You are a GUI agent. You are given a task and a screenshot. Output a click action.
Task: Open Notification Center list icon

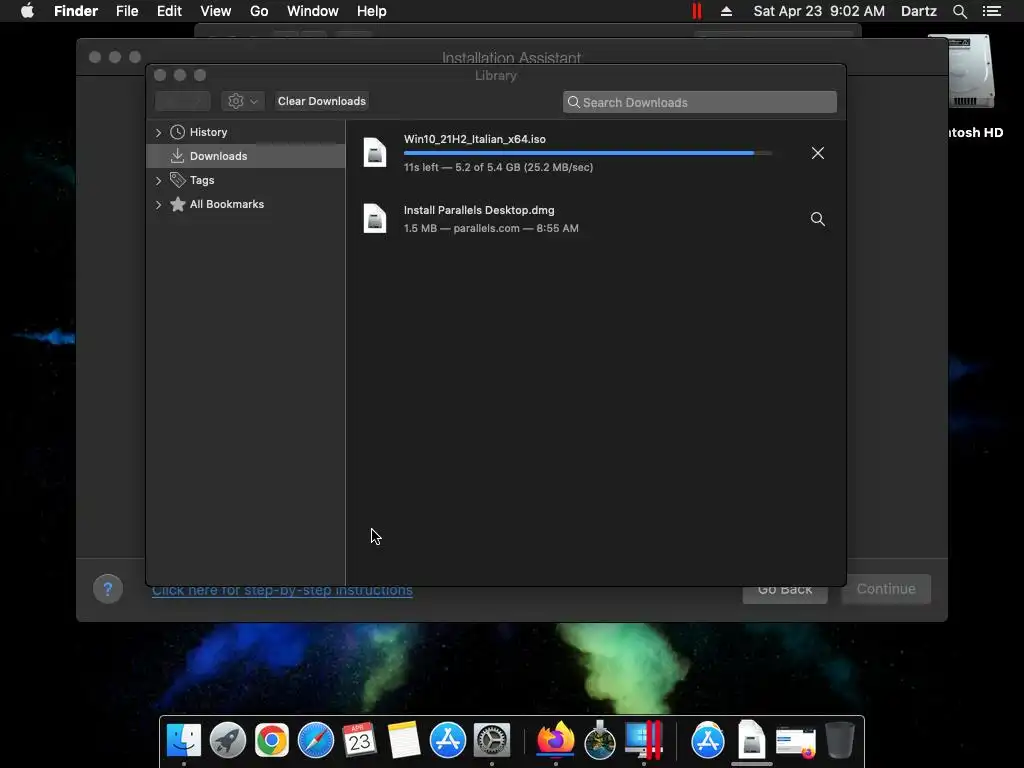[x=992, y=11]
